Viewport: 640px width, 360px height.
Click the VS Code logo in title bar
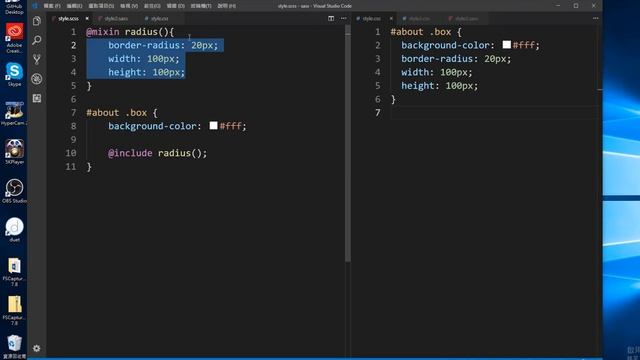tap(35, 6)
